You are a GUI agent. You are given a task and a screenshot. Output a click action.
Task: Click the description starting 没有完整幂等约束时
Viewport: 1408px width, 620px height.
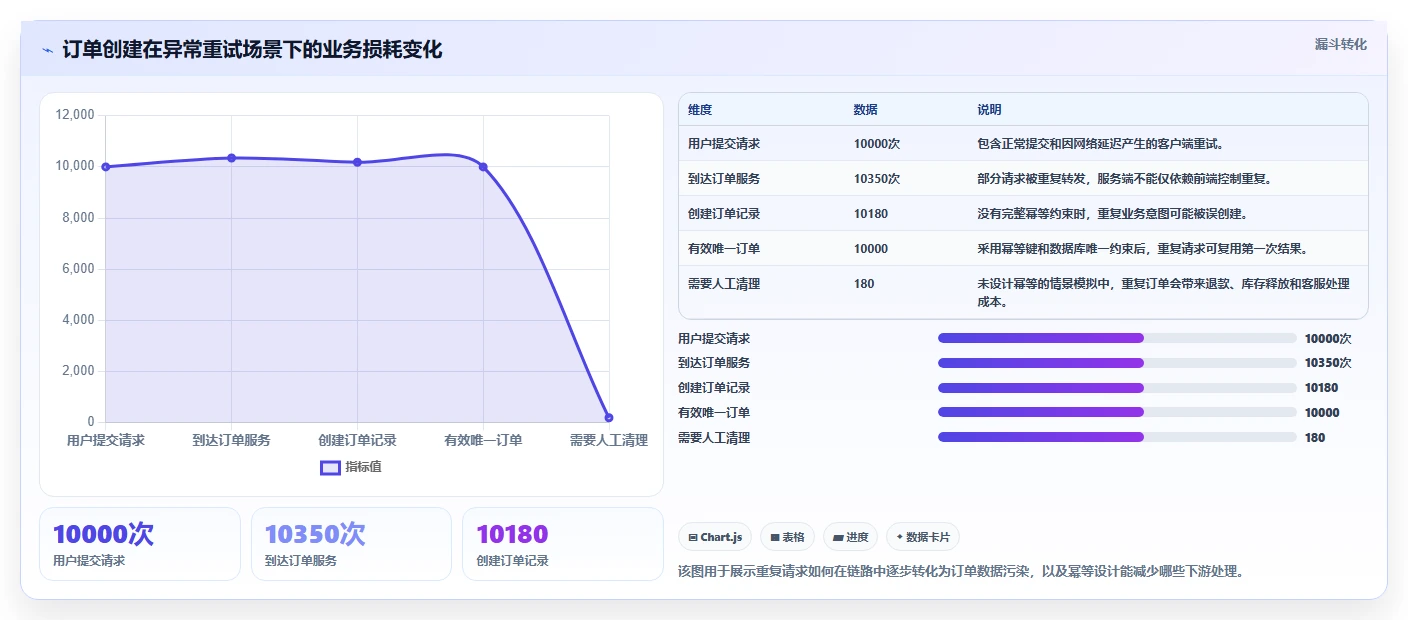click(1112, 214)
